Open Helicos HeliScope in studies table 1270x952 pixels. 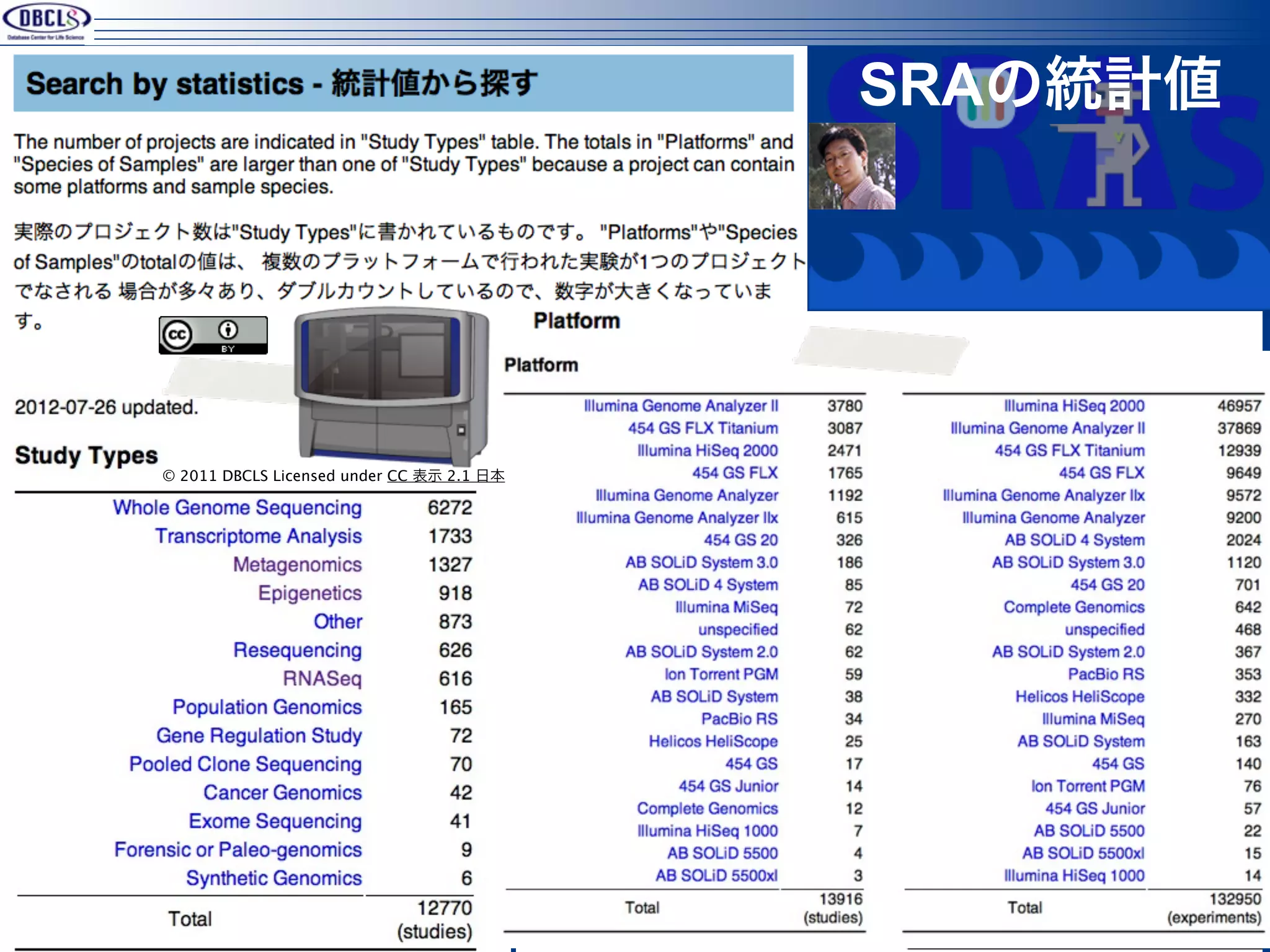click(713, 741)
